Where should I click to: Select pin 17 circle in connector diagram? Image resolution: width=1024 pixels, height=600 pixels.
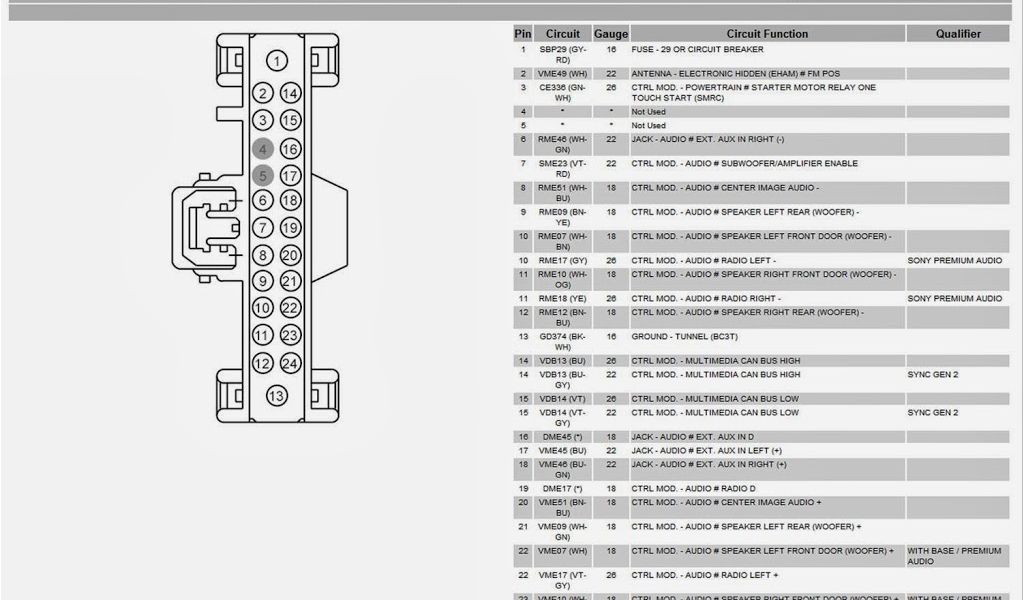pyautogui.click(x=290, y=176)
